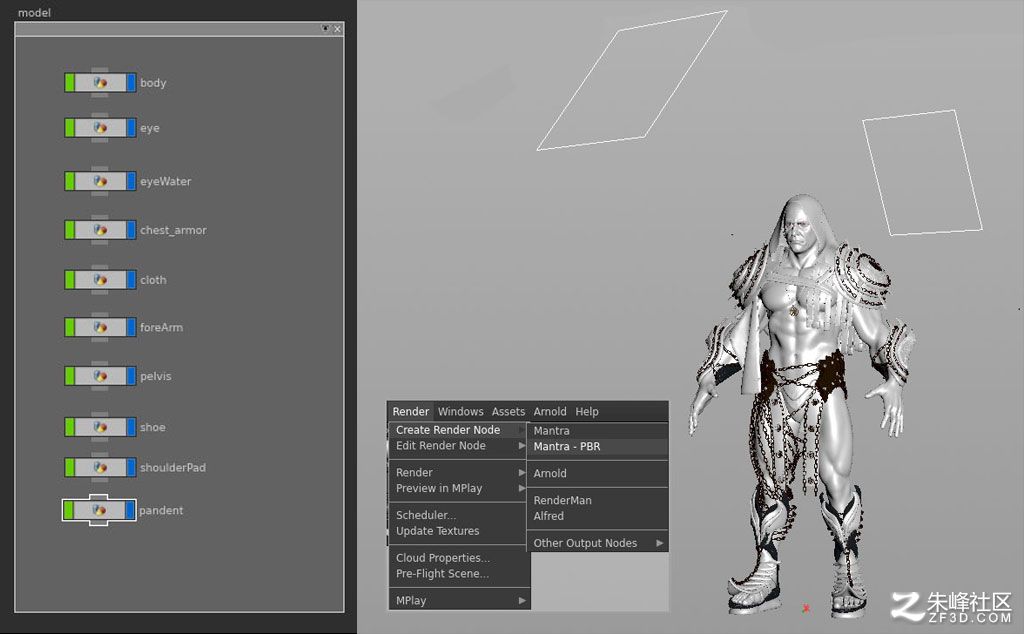Toggle the blue flag on the shoe node

point(131,427)
